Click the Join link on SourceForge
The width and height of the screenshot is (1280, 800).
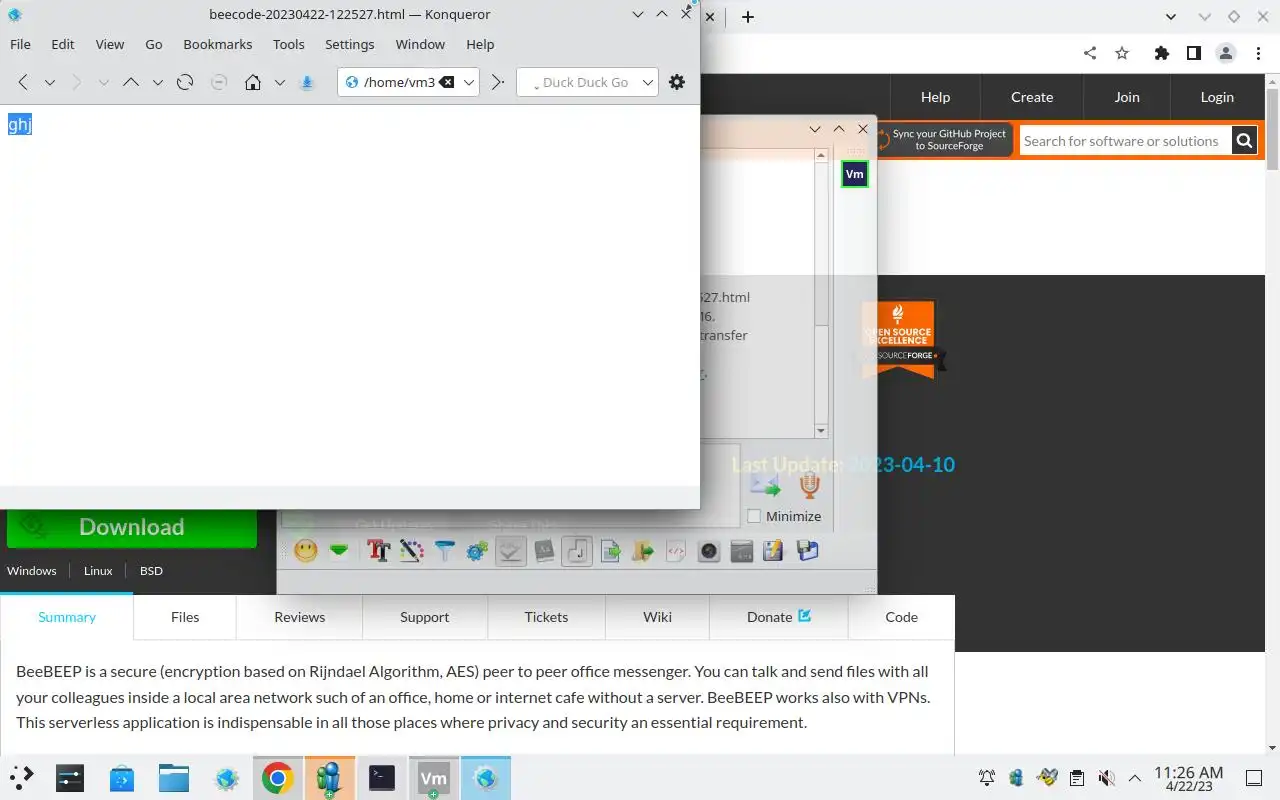click(1127, 97)
